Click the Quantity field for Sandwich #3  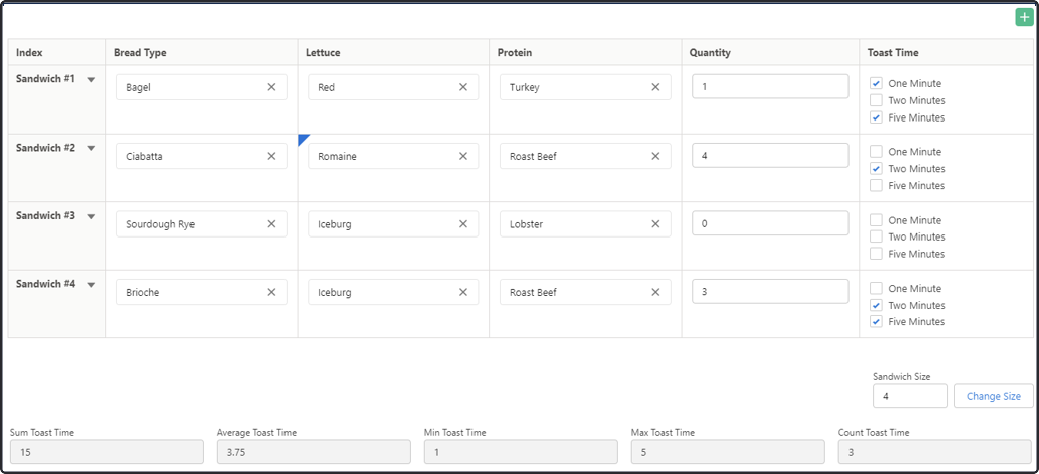771,223
